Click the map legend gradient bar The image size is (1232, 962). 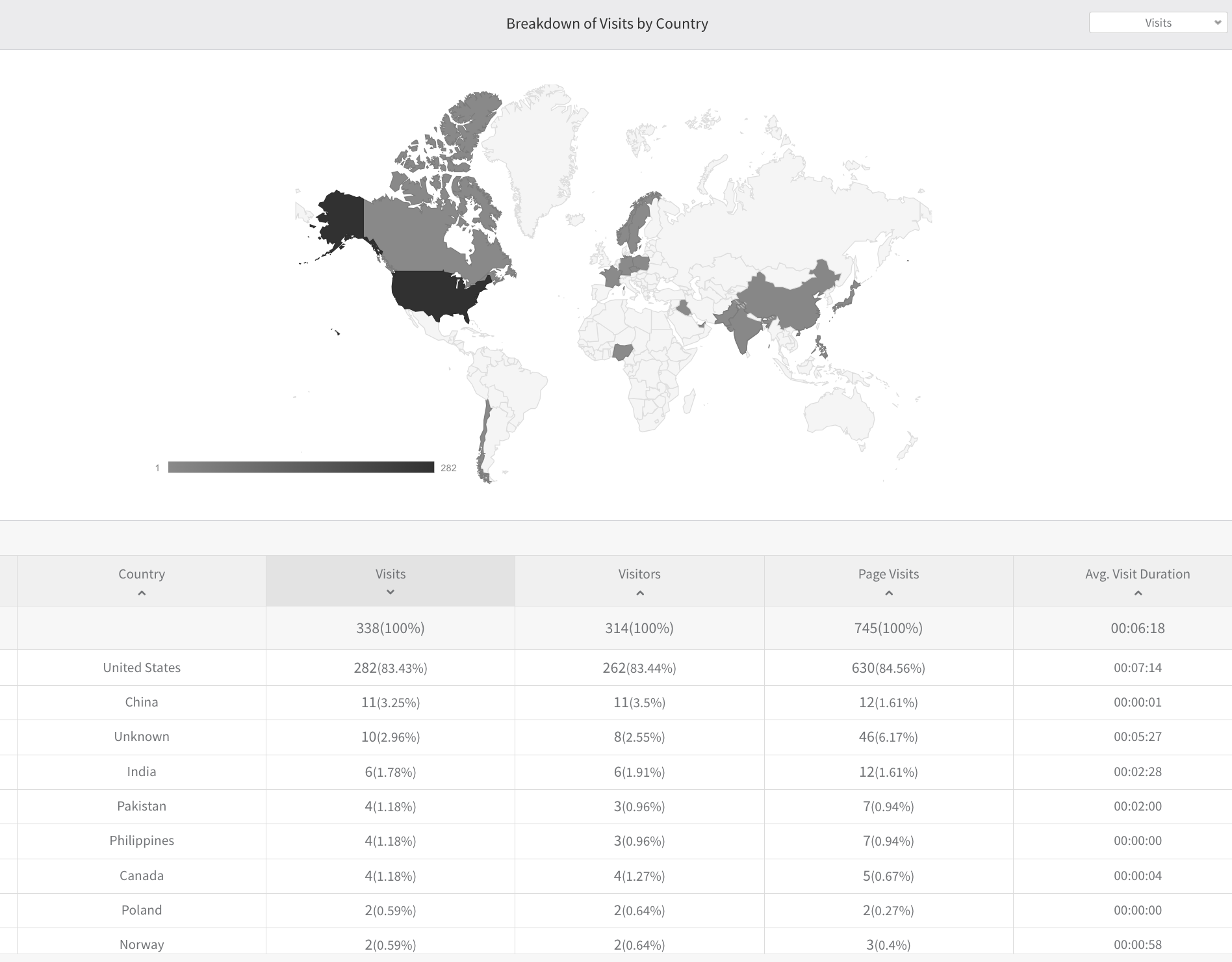coord(301,467)
